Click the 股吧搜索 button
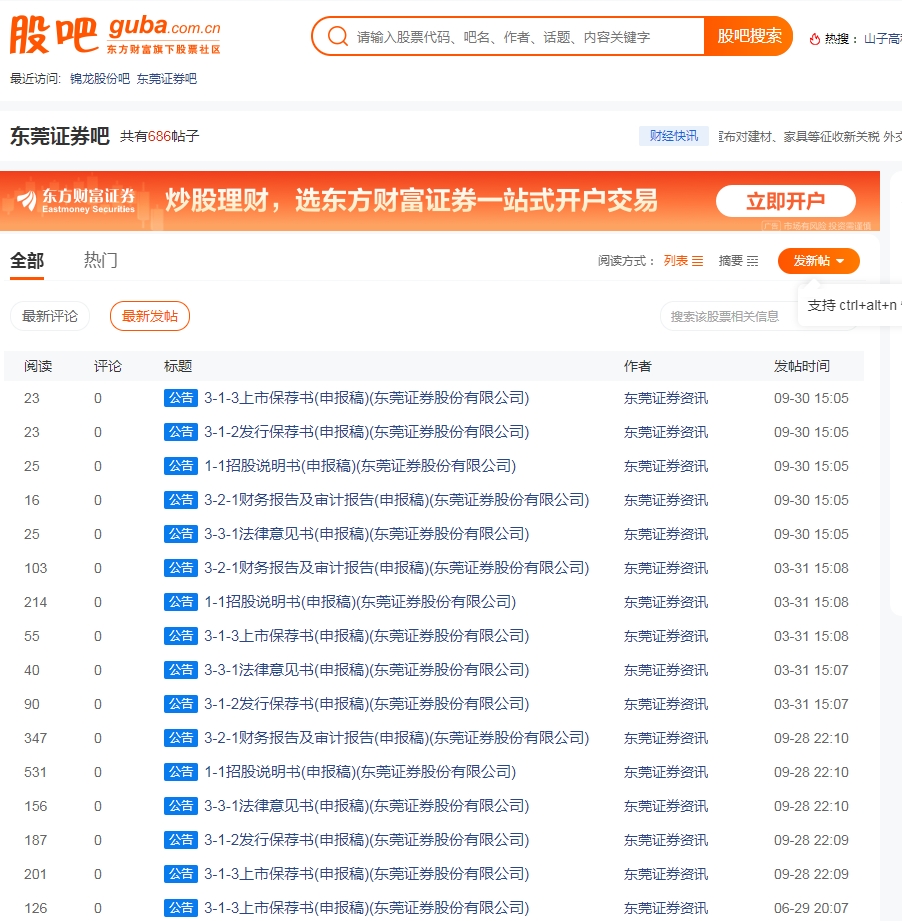The image size is (902, 921). [x=749, y=36]
